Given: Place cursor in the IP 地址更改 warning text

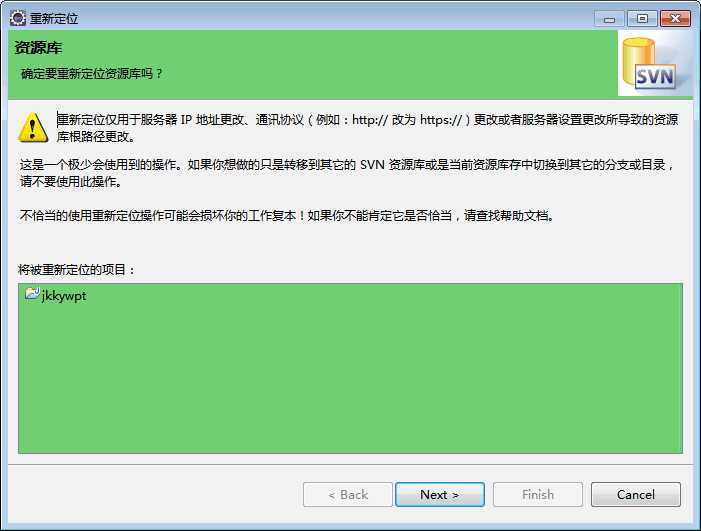Looking at the screenshot, I should point(367,128).
